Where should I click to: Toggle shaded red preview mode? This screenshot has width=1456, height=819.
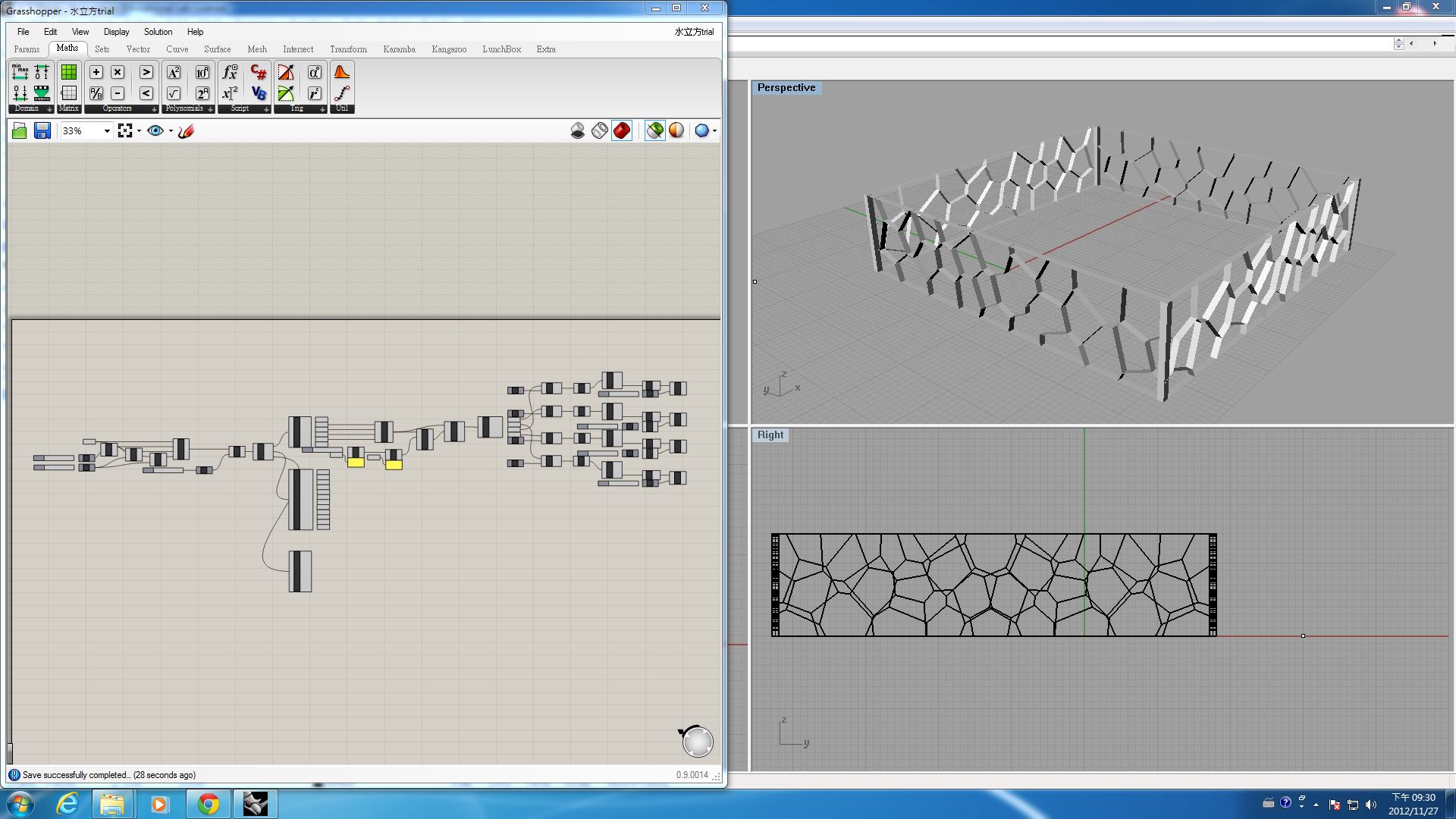point(622,131)
